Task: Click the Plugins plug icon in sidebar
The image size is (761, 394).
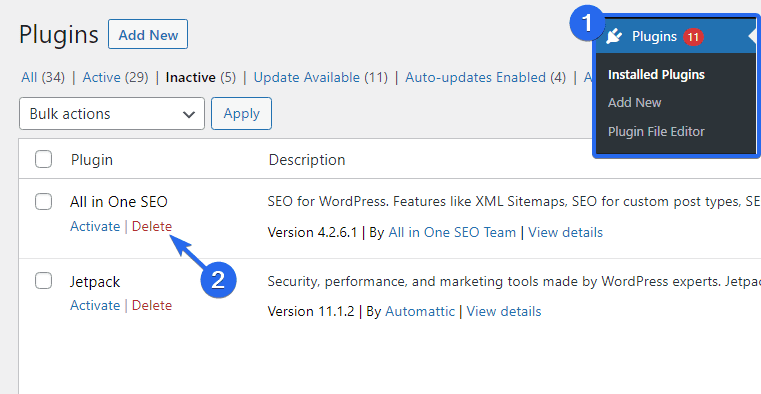Action: point(614,36)
